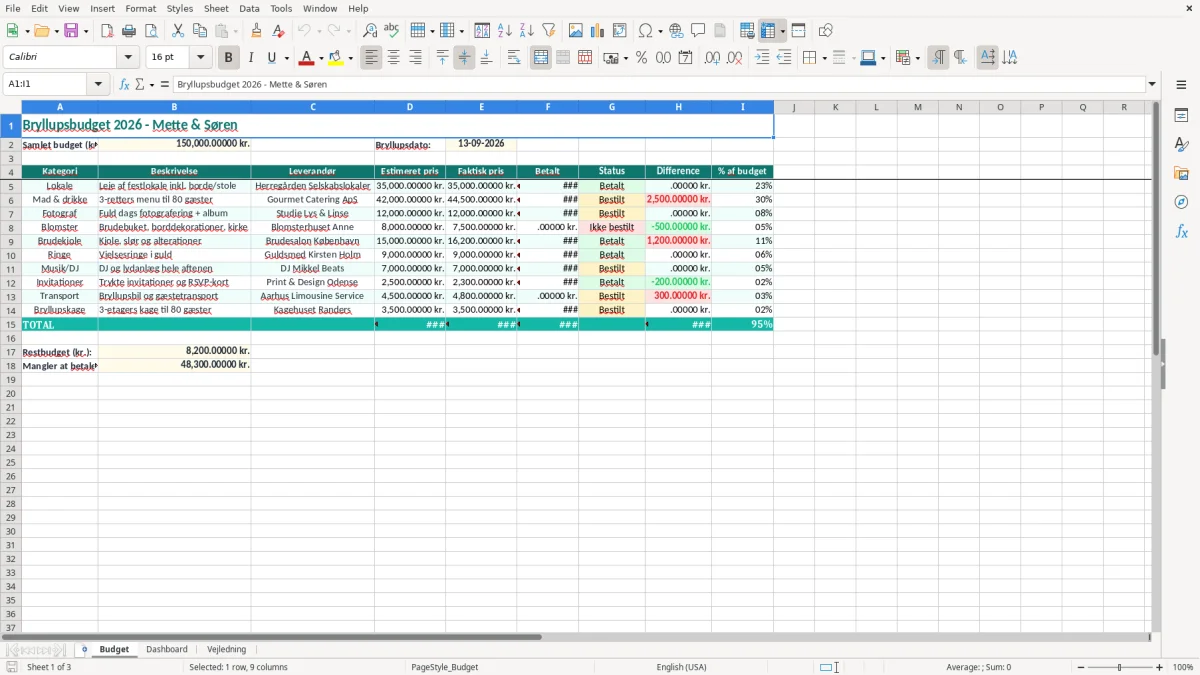Image resolution: width=1200 pixels, height=675 pixels.
Task: Sort descending
Action: (527, 31)
